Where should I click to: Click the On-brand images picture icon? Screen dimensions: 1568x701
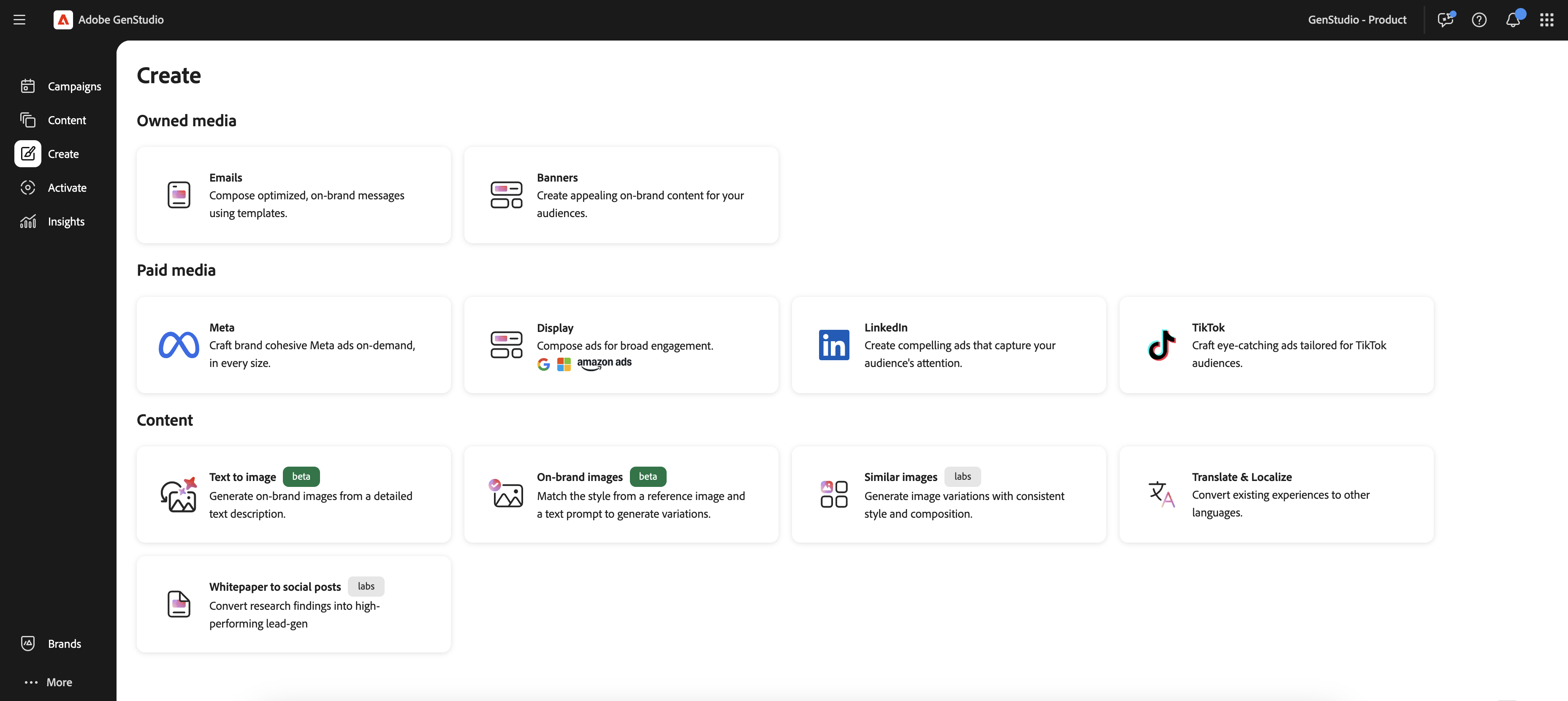pos(507,493)
